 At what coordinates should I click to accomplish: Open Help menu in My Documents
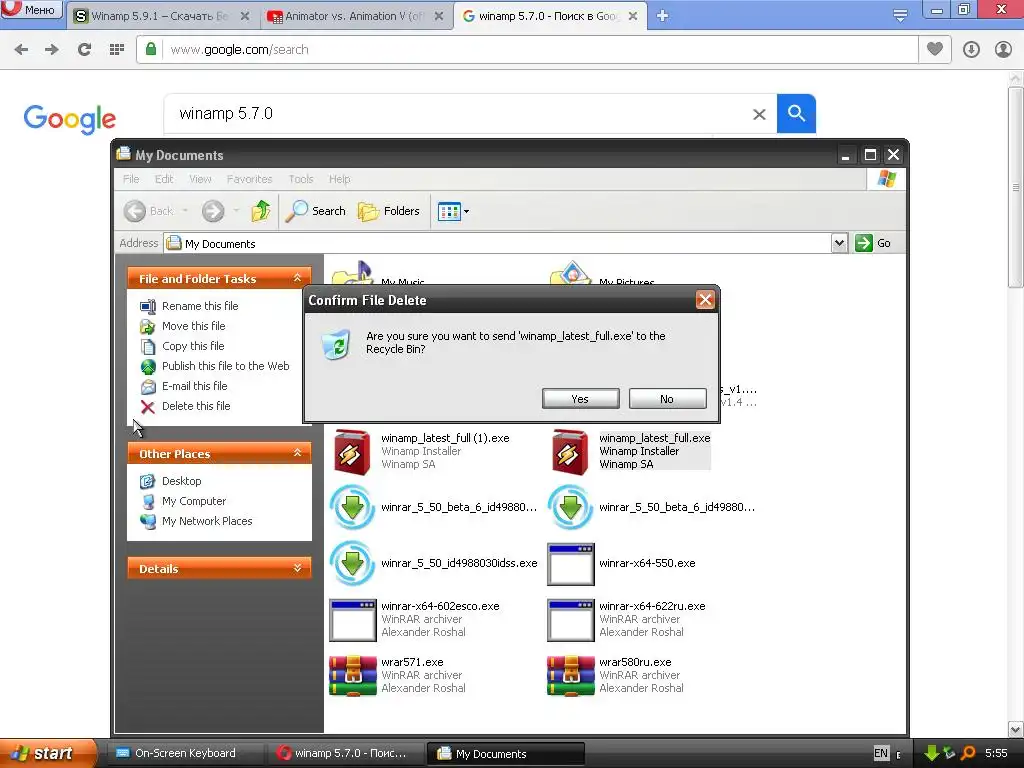pyautogui.click(x=340, y=179)
